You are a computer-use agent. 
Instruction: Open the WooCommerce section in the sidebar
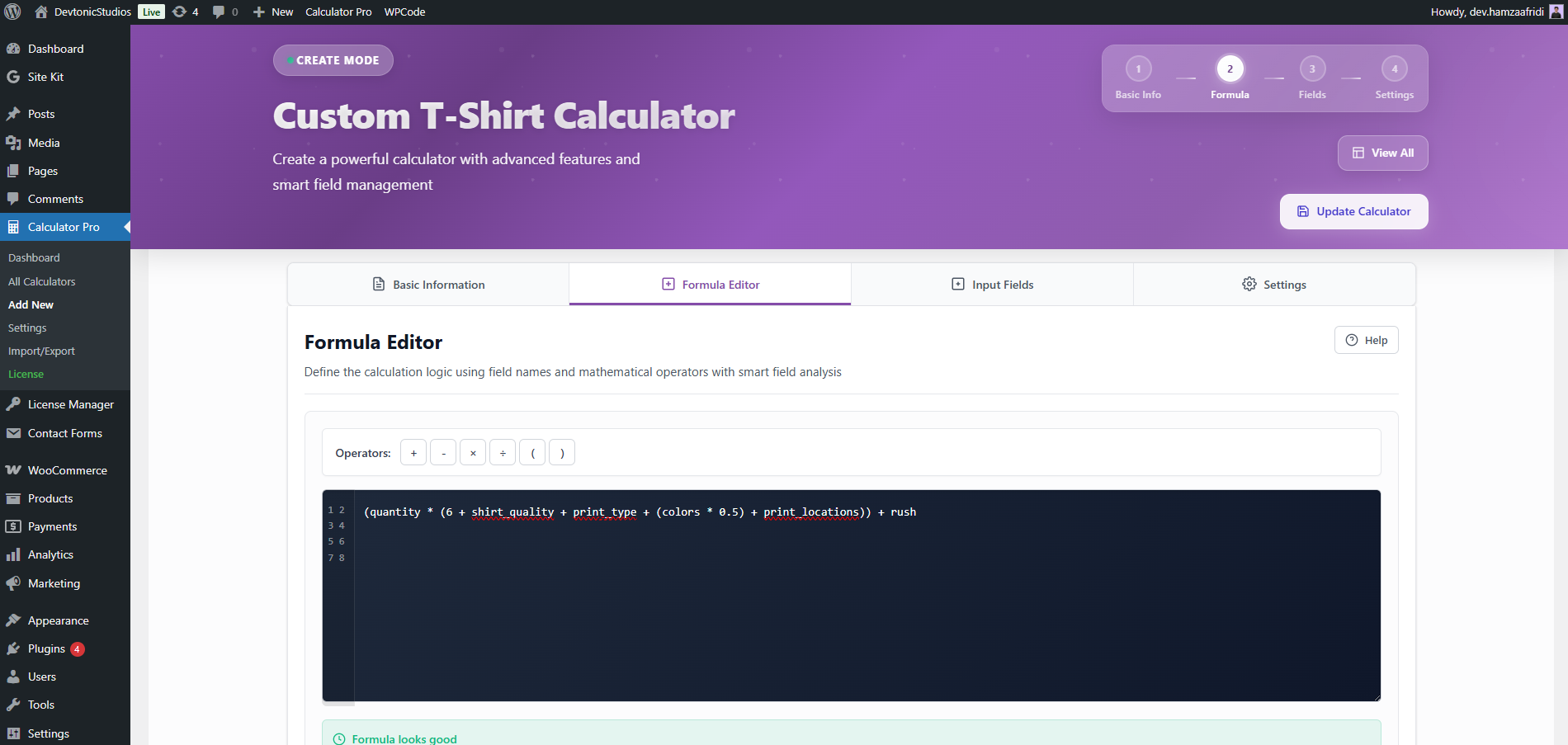[x=66, y=469]
